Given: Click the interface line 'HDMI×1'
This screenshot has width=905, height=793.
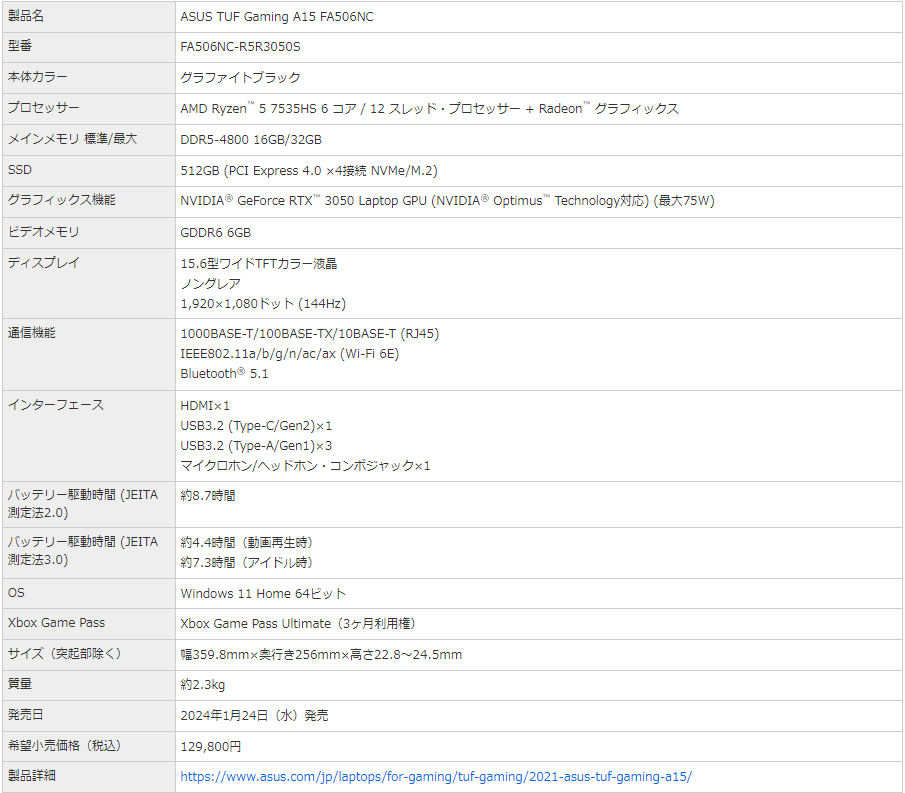Looking at the screenshot, I should (x=205, y=406).
